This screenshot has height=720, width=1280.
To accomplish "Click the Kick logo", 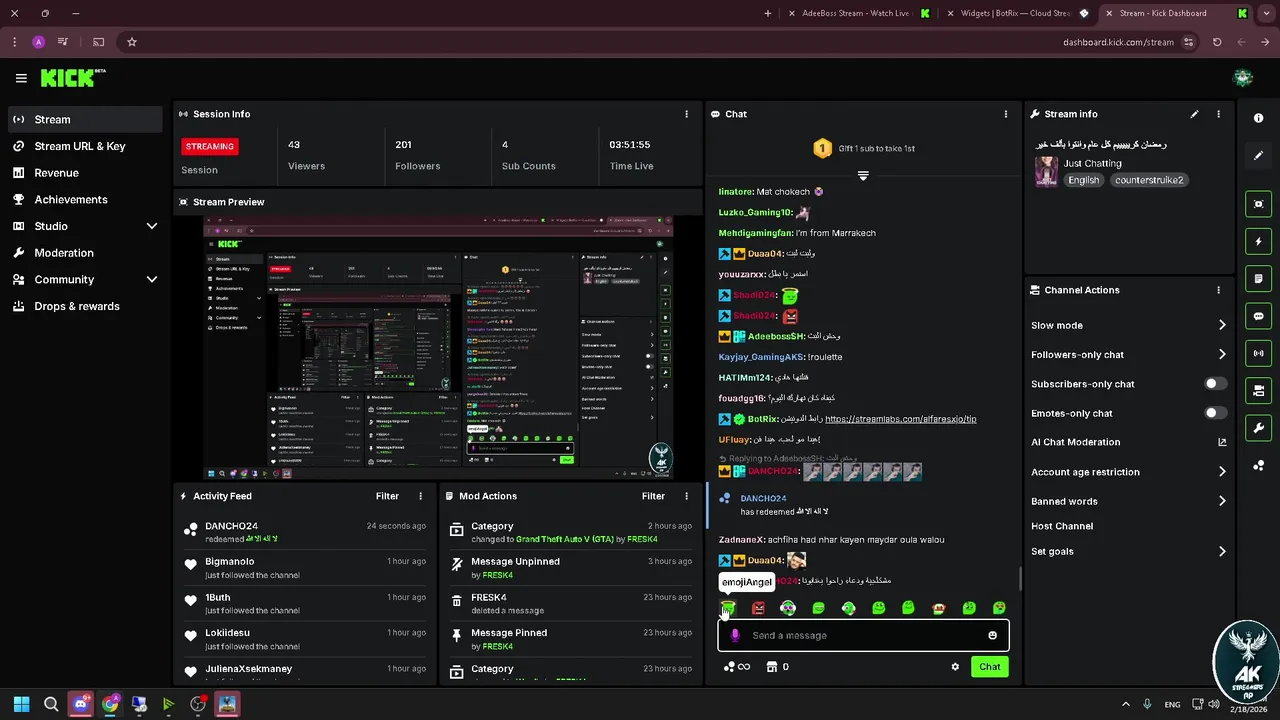I will 72,78.
